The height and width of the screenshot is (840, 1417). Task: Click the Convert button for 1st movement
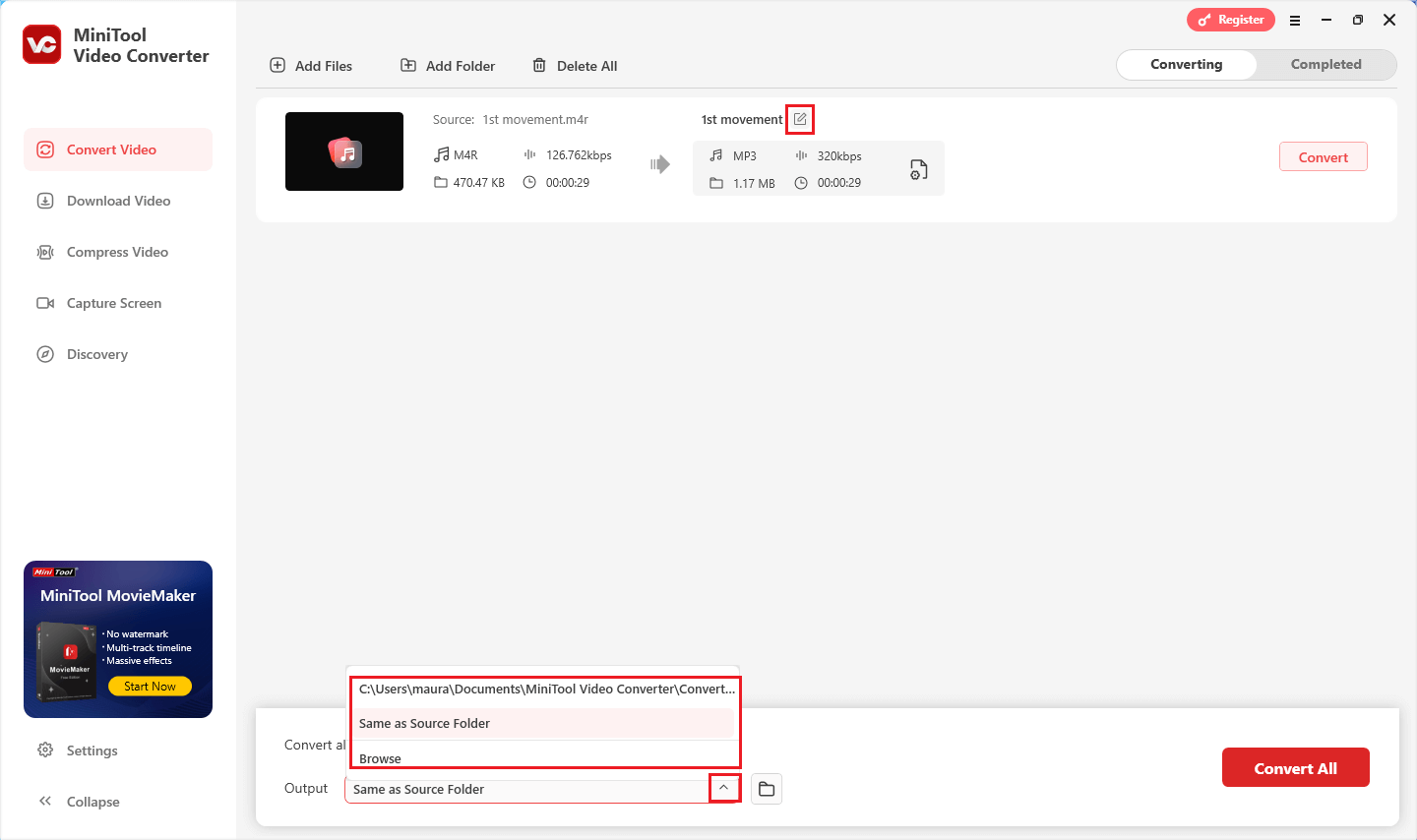pyautogui.click(x=1324, y=157)
